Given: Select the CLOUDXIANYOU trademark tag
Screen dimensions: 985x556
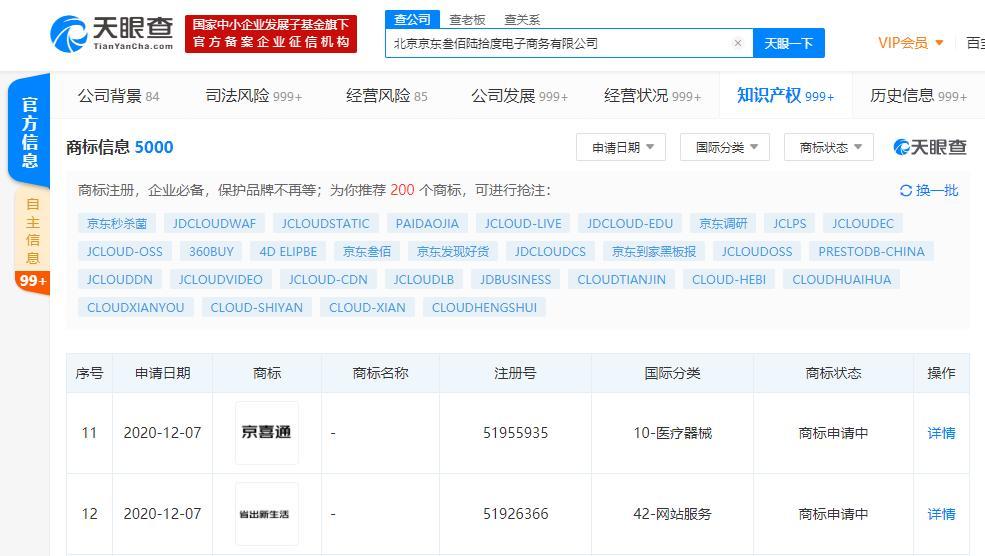Looking at the screenshot, I should (x=136, y=307).
